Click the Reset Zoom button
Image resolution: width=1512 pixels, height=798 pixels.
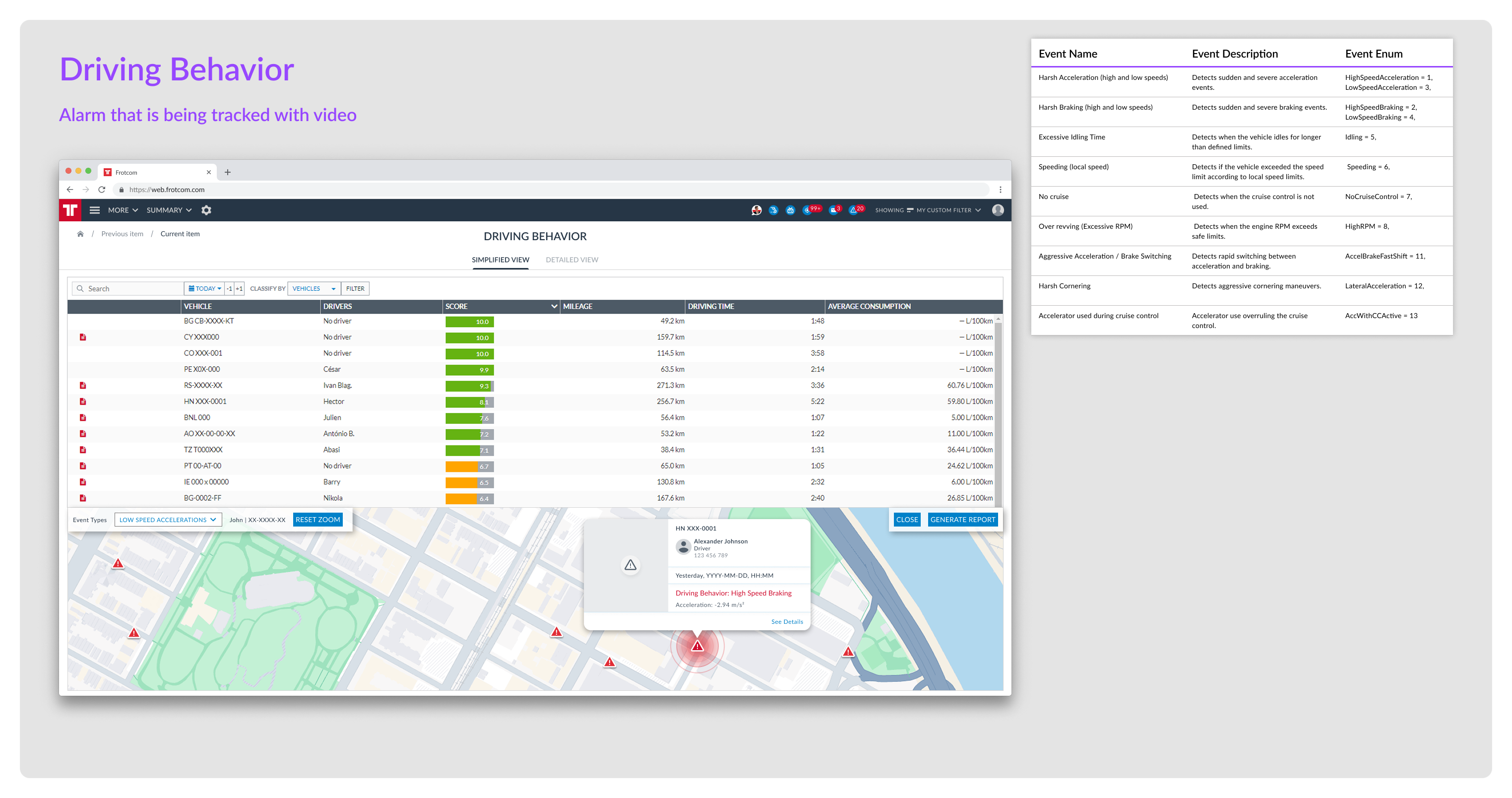(x=317, y=520)
